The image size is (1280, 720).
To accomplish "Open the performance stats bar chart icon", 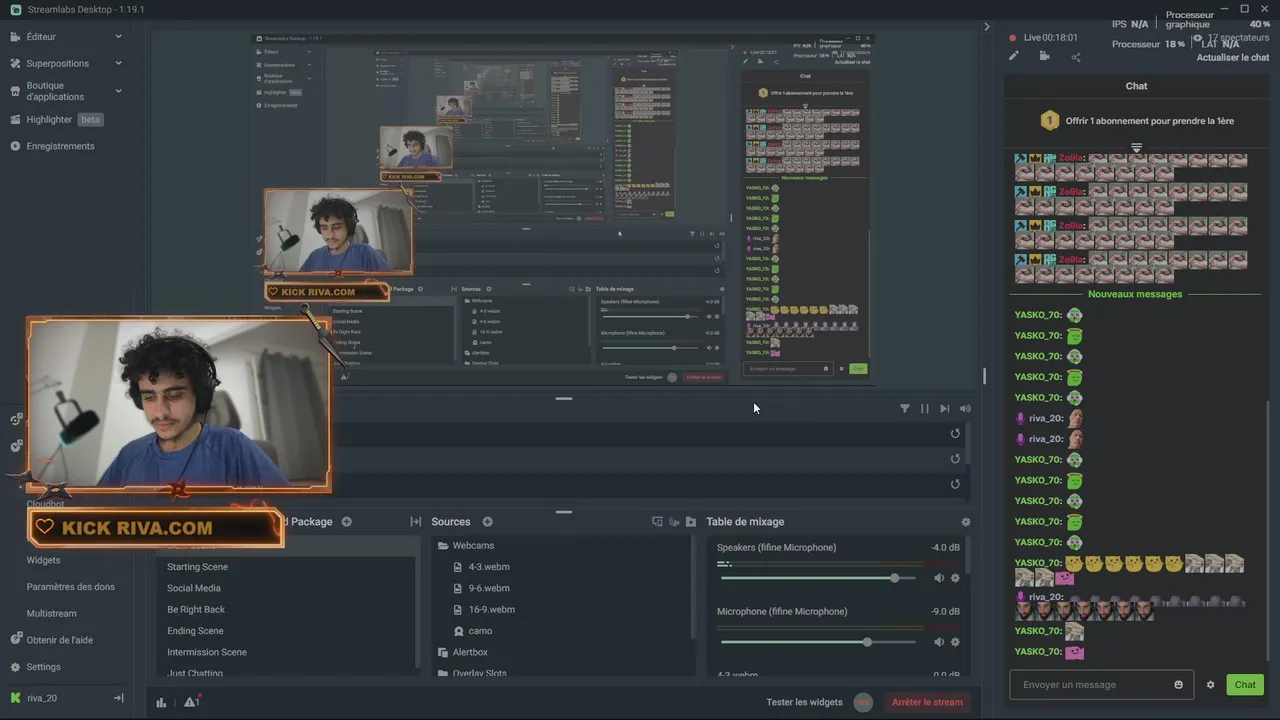I will [161, 702].
